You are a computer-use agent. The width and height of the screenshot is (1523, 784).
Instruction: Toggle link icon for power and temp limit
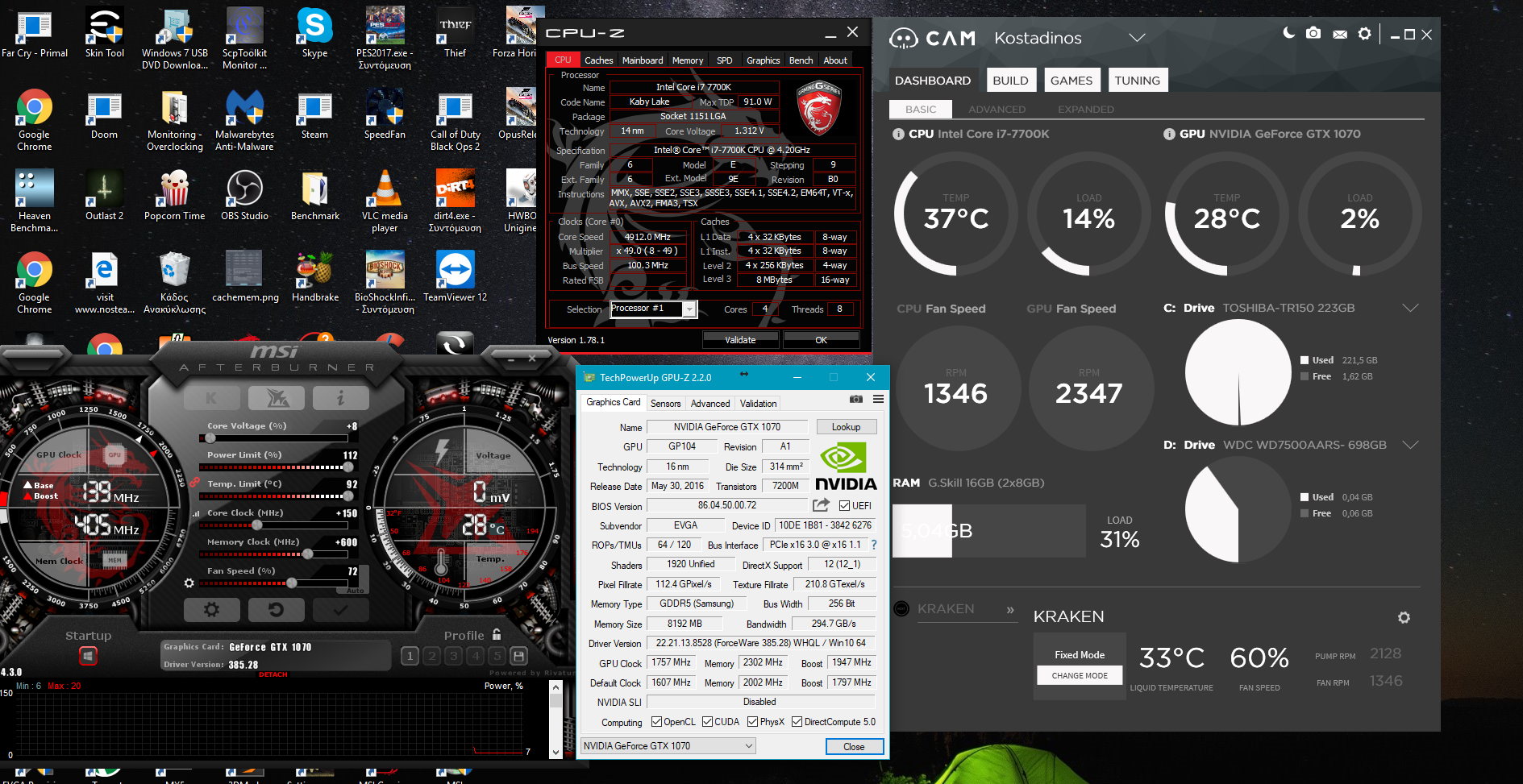(194, 482)
